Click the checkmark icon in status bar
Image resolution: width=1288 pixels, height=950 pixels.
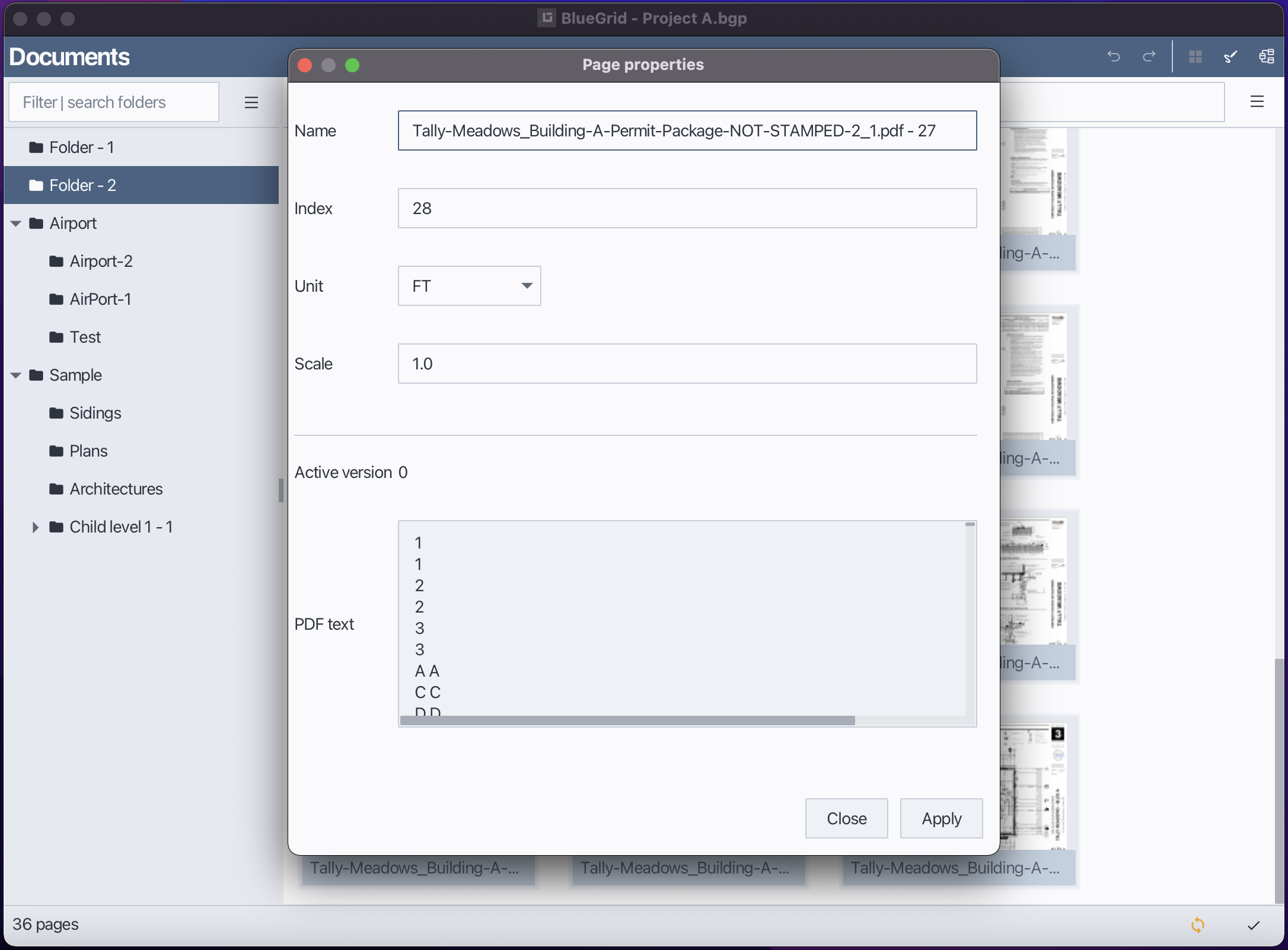click(1253, 925)
